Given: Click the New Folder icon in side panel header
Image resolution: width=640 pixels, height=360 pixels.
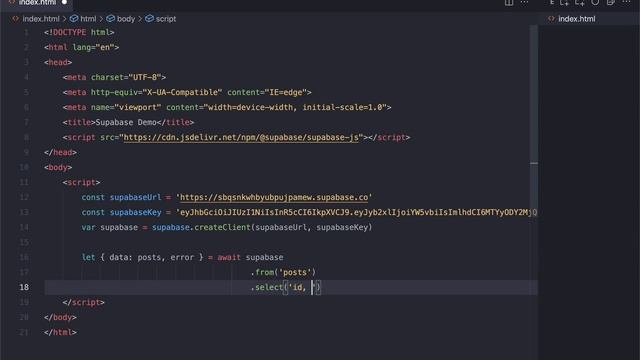Looking at the screenshot, I should click(580, 2).
